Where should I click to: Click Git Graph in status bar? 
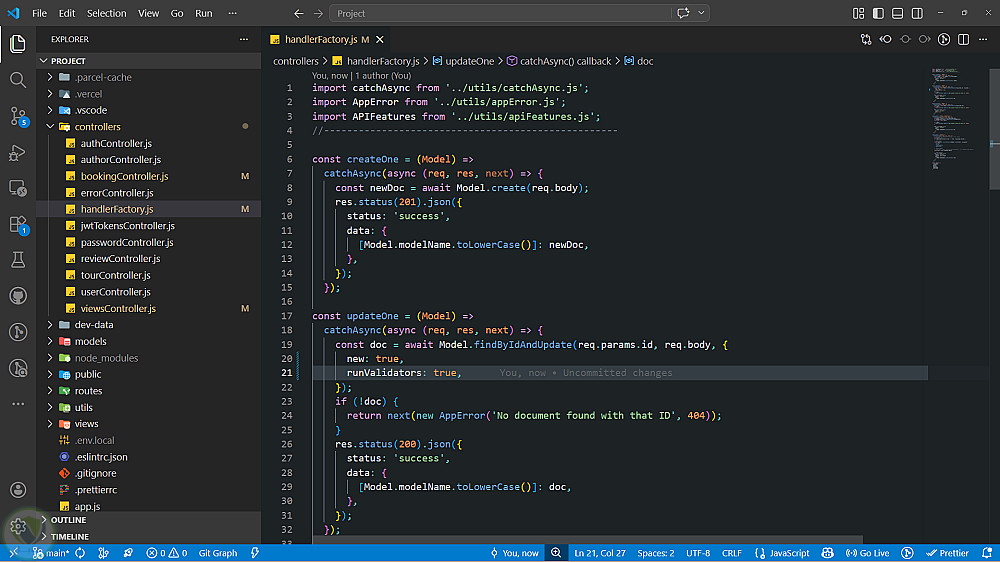(x=218, y=553)
